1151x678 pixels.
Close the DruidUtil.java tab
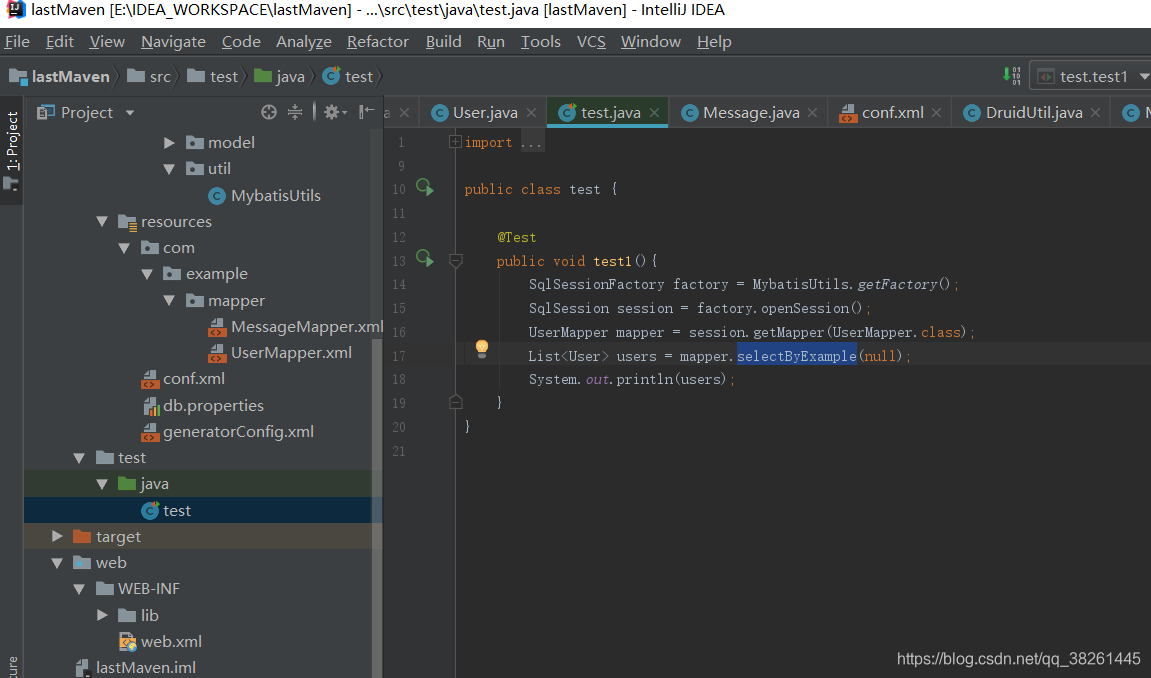(x=1095, y=112)
